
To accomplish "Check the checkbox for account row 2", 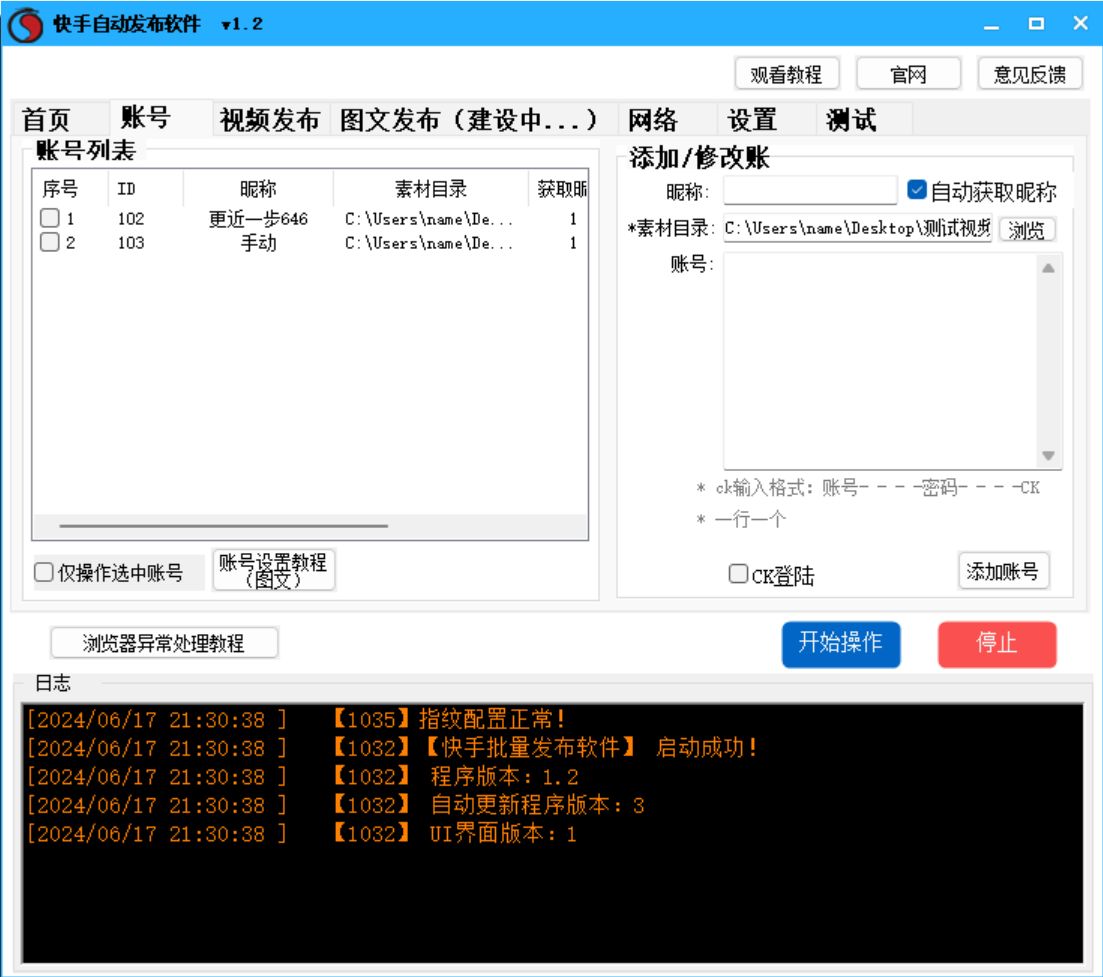I will coord(50,242).
